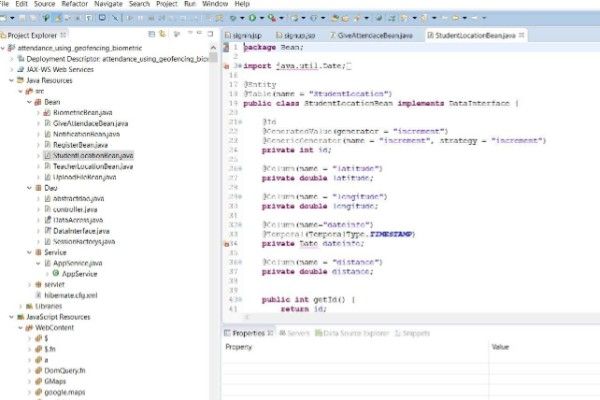Open the Debug button dropdown arrow

pos(242,18)
